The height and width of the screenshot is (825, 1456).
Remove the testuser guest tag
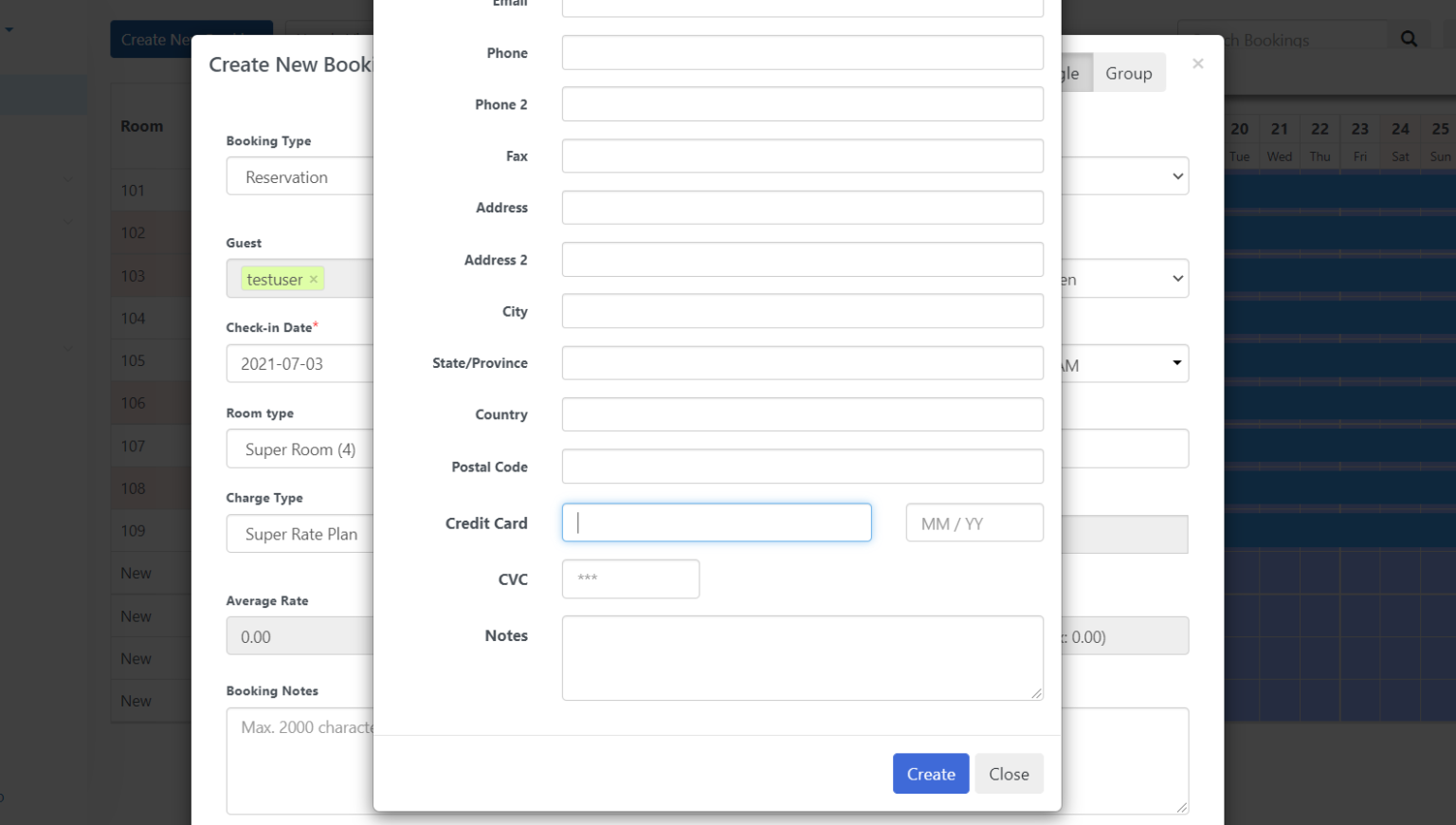click(314, 280)
